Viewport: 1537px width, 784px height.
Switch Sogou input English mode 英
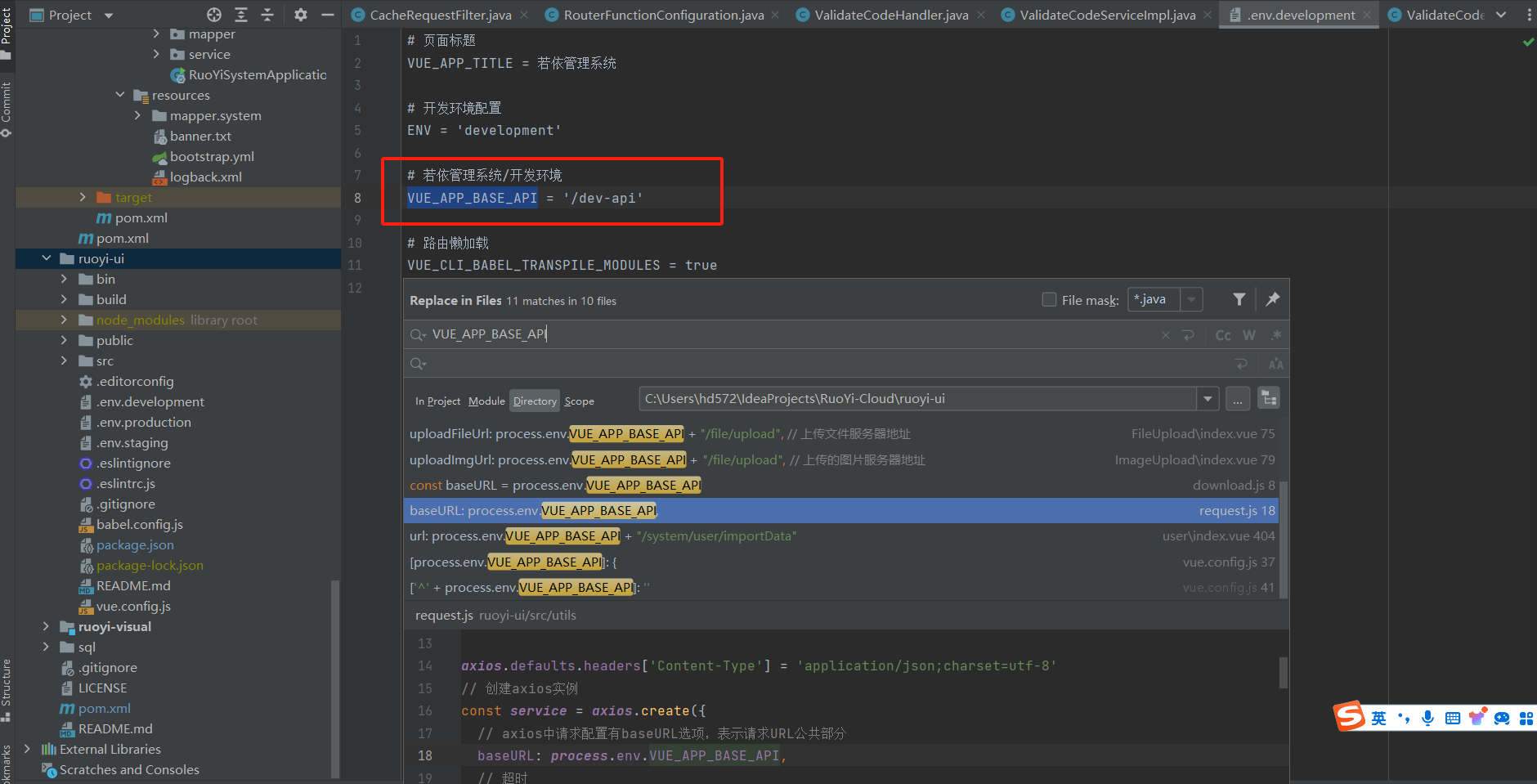pyautogui.click(x=1379, y=718)
